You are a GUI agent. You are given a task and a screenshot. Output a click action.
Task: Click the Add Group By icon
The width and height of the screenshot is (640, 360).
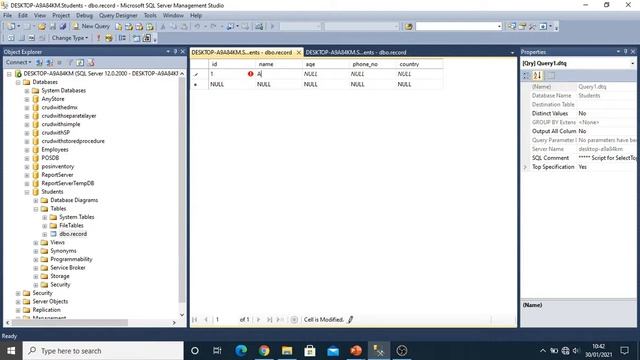pyautogui.click(x=122, y=38)
